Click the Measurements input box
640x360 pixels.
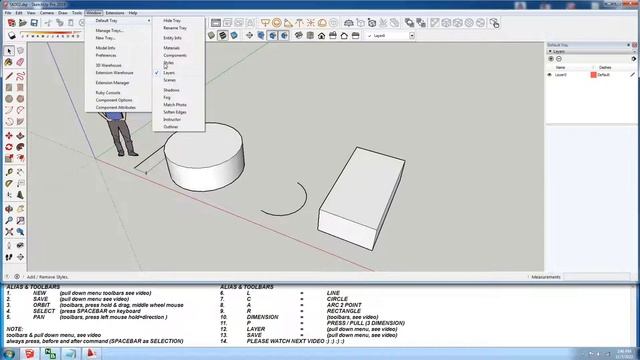596,277
